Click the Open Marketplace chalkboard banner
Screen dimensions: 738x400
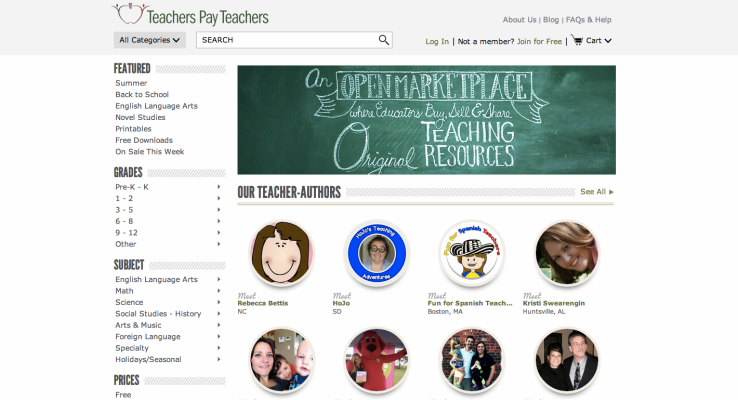pos(426,120)
